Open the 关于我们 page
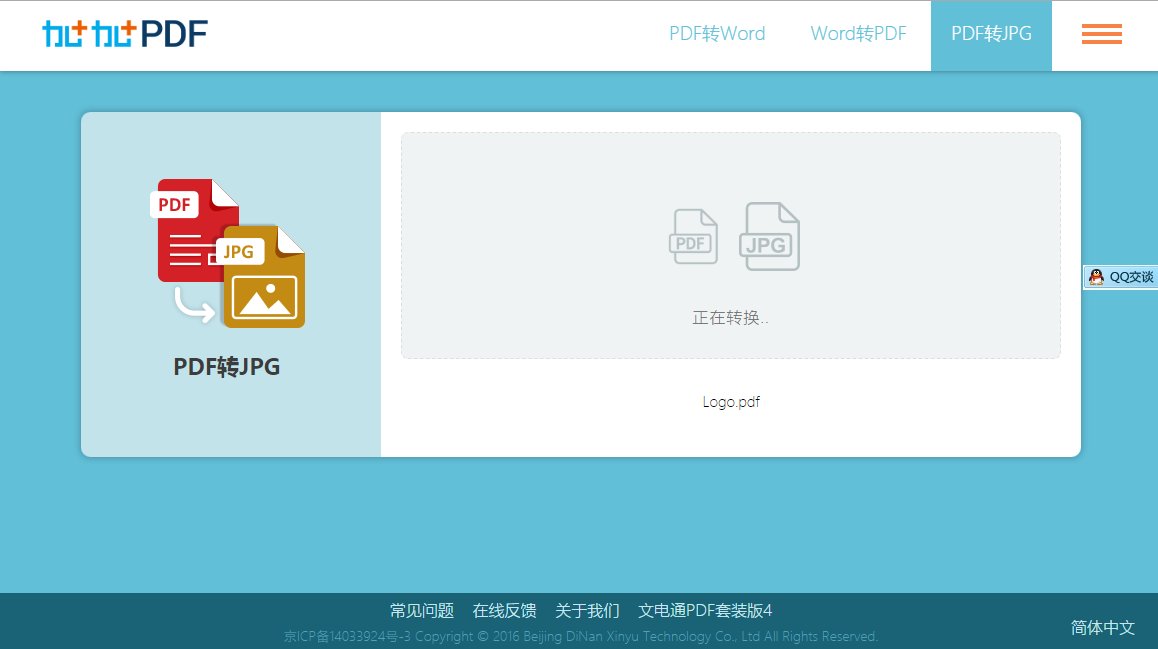Screen dimensions: 1158x649 point(587,610)
